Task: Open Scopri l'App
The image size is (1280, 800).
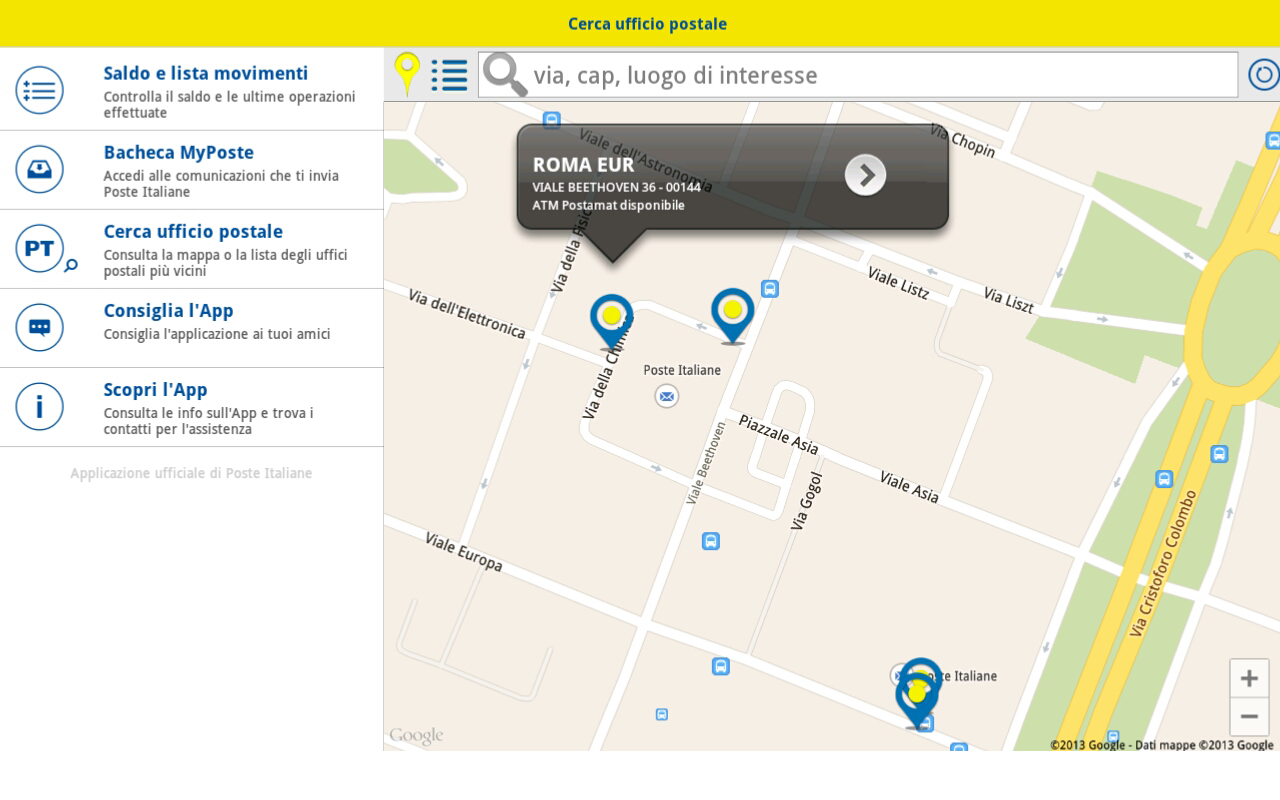Action: [192, 407]
